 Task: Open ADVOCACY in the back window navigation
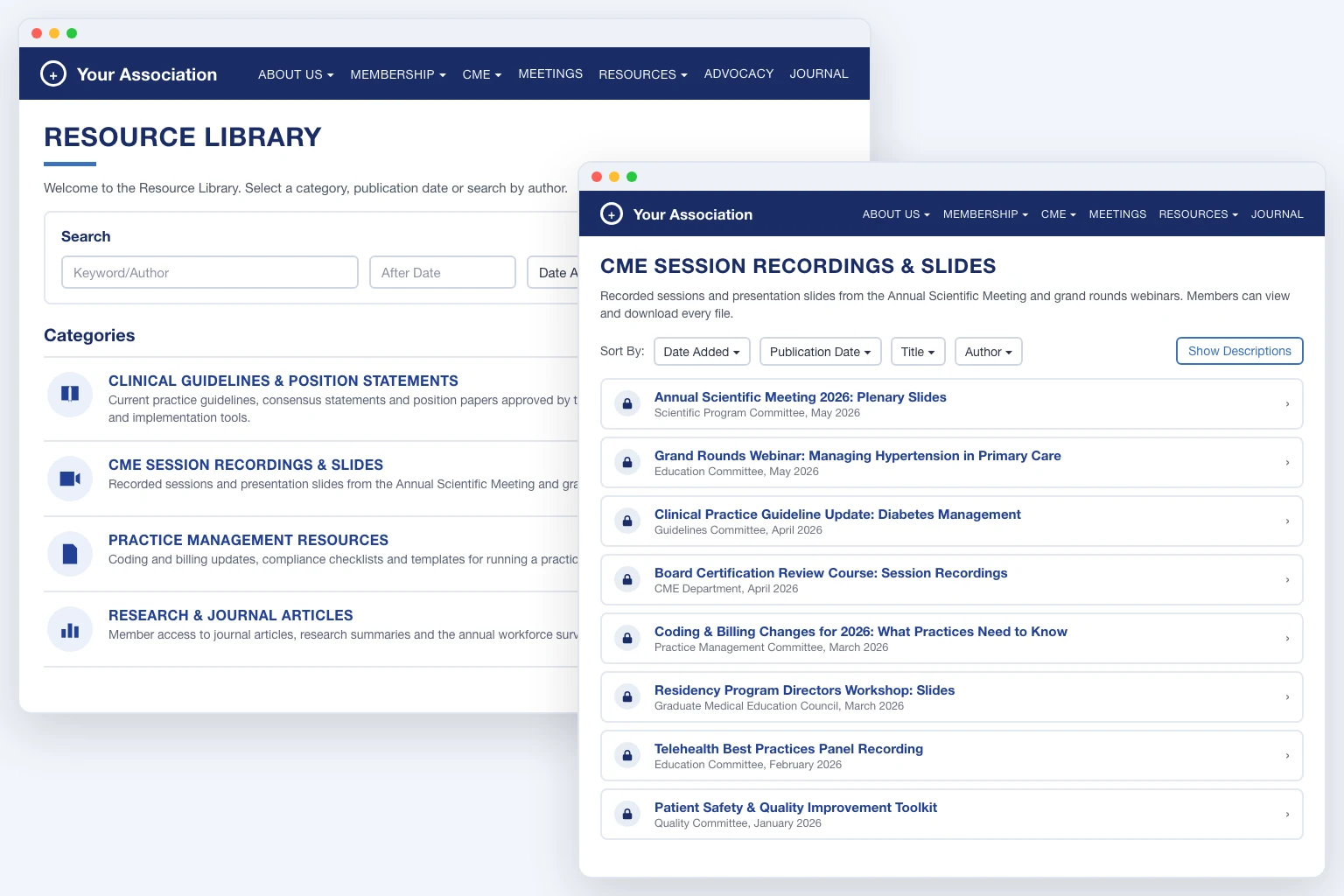(738, 73)
